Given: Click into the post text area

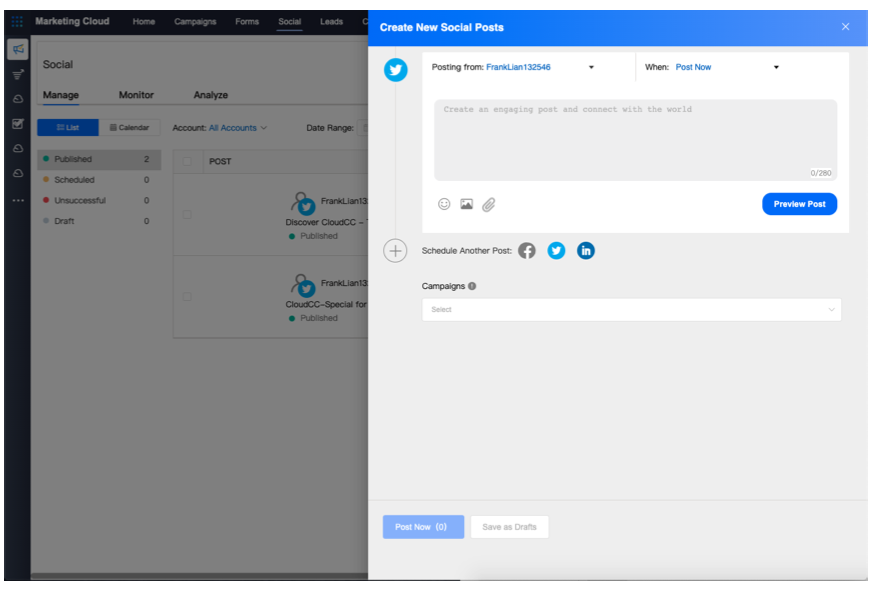Looking at the screenshot, I should tap(635, 140).
